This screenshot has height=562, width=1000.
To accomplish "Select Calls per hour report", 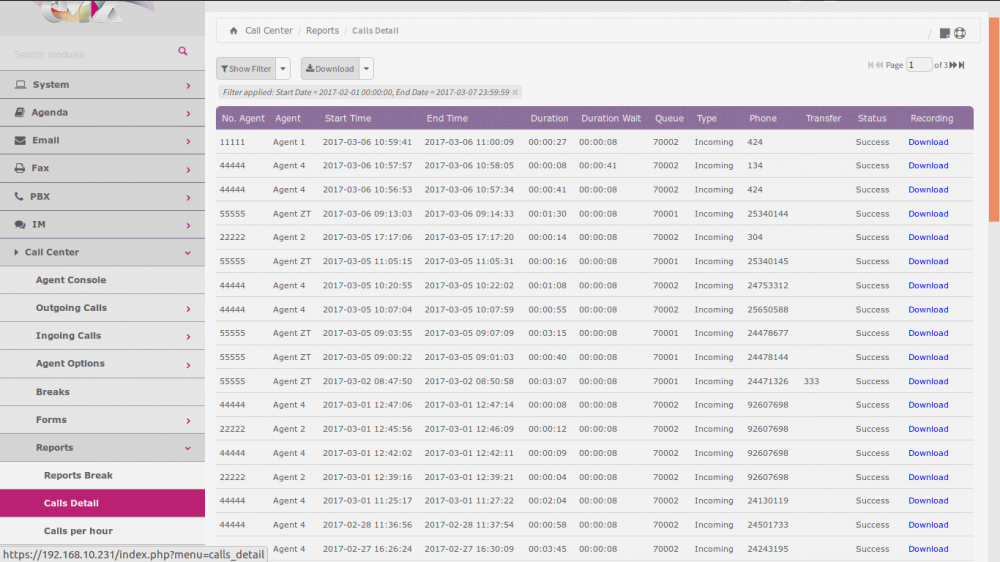I will (x=78, y=531).
